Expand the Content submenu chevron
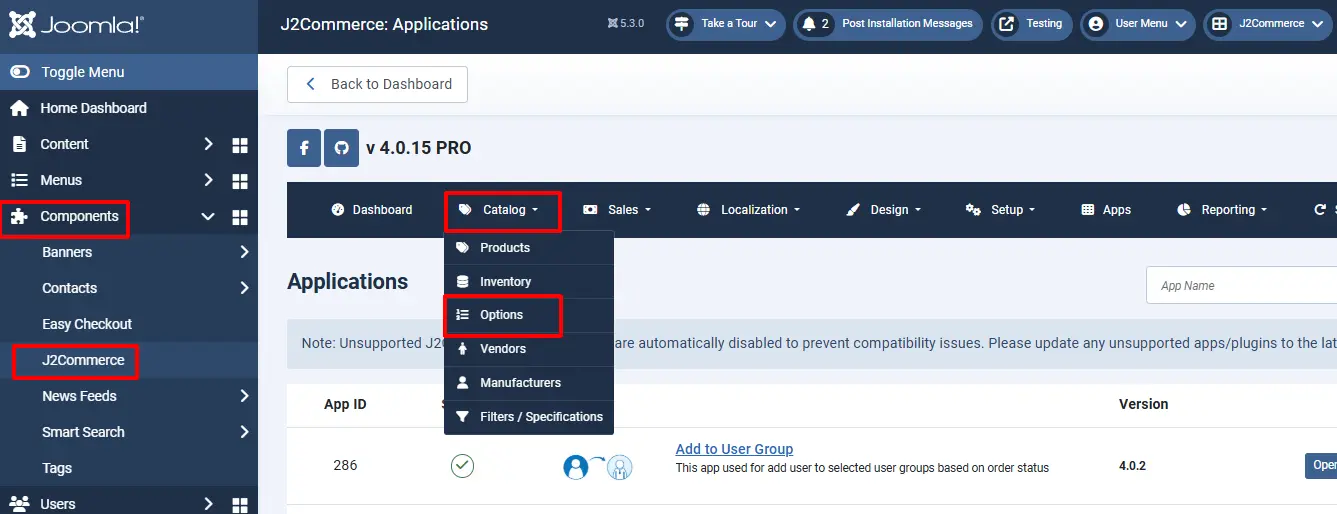1337x514 pixels. click(x=208, y=144)
